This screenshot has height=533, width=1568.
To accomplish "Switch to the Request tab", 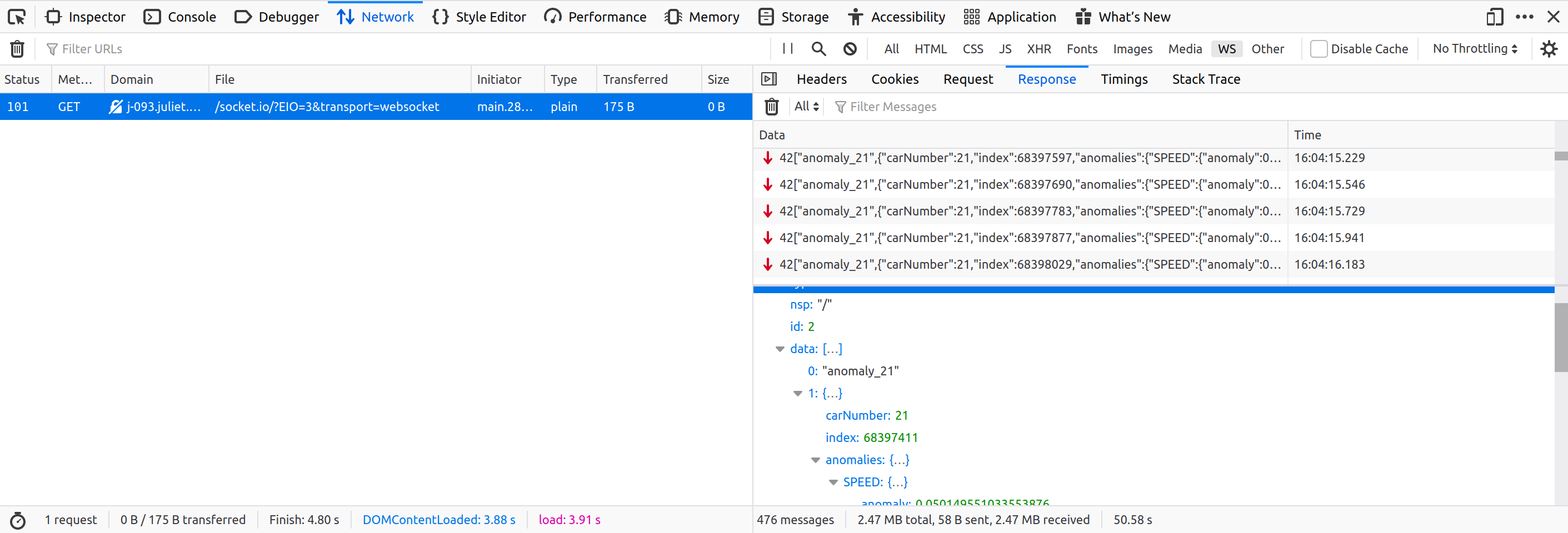I will 968,79.
